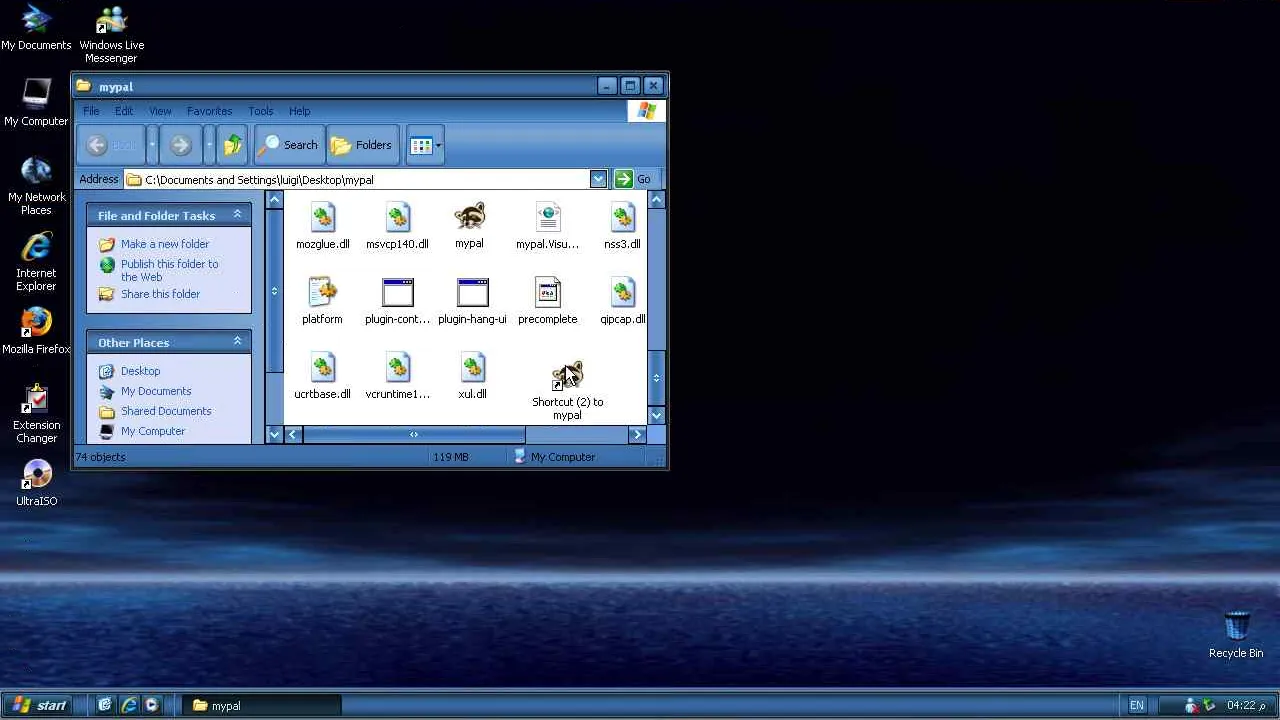The image size is (1280, 720).
Task: Select the xul.dll file icon
Action: pos(472,367)
